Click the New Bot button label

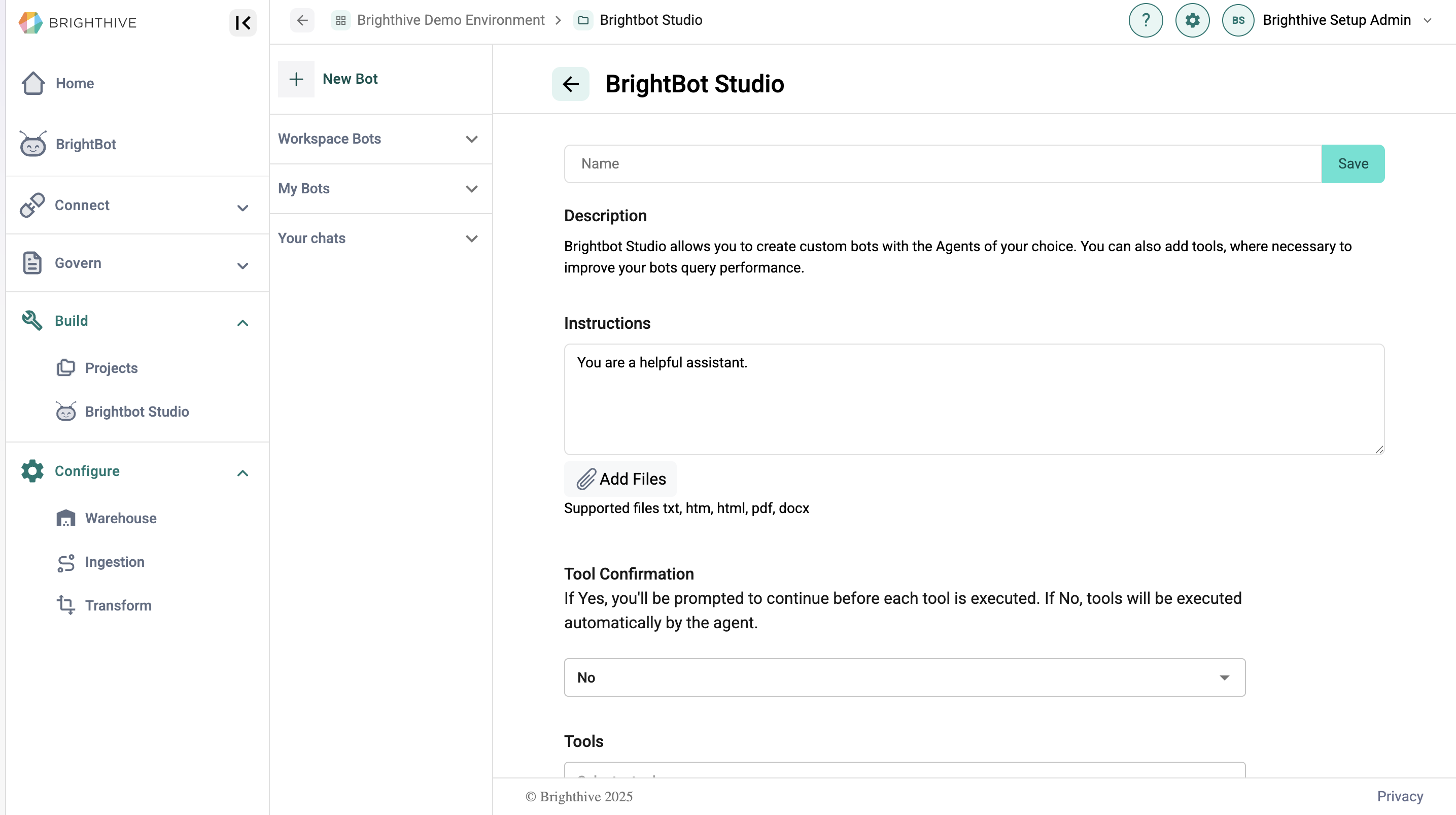pos(350,79)
